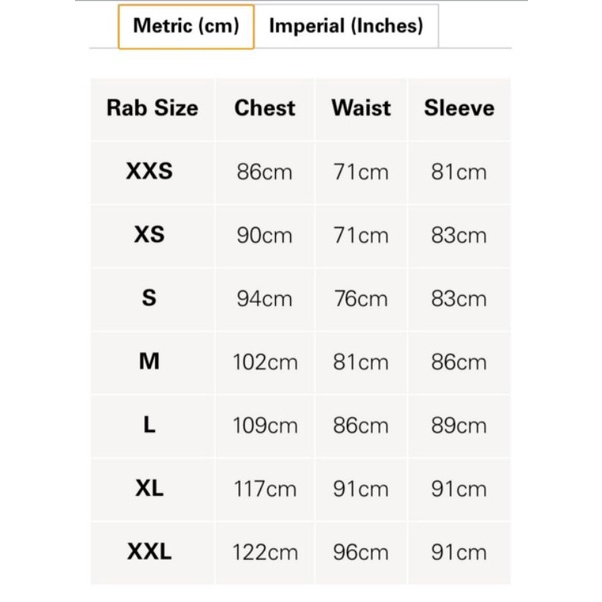The width and height of the screenshot is (602, 602).
Task: Select the XXL size row label
Action: pyautogui.click(x=149, y=552)
